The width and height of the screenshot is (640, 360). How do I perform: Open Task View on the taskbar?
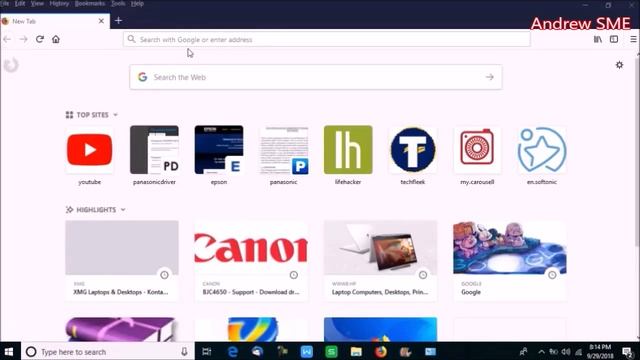click(x=207, y=351)
